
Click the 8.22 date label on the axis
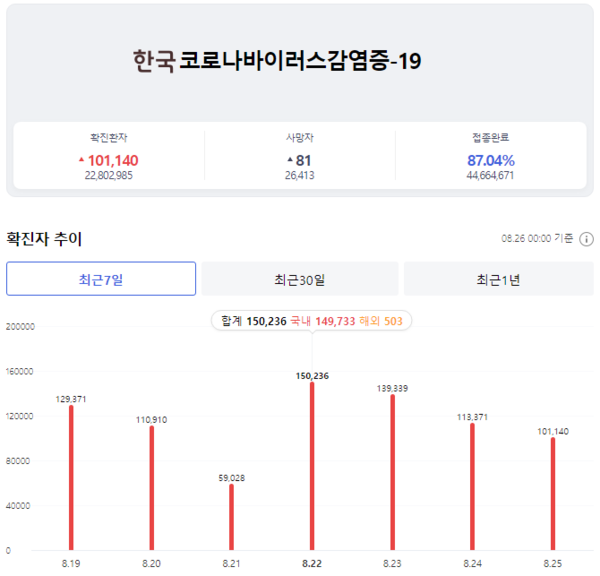tap(312, 563)
